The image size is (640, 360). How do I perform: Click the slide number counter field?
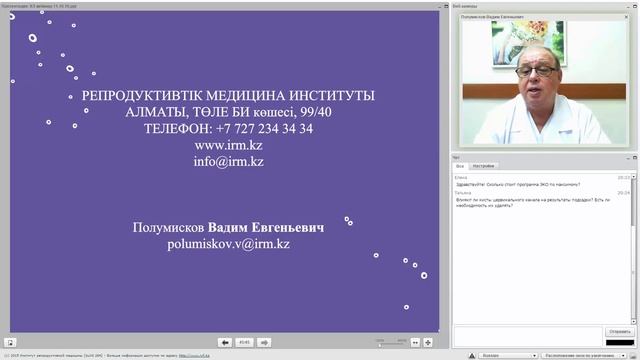coord(244,342)
